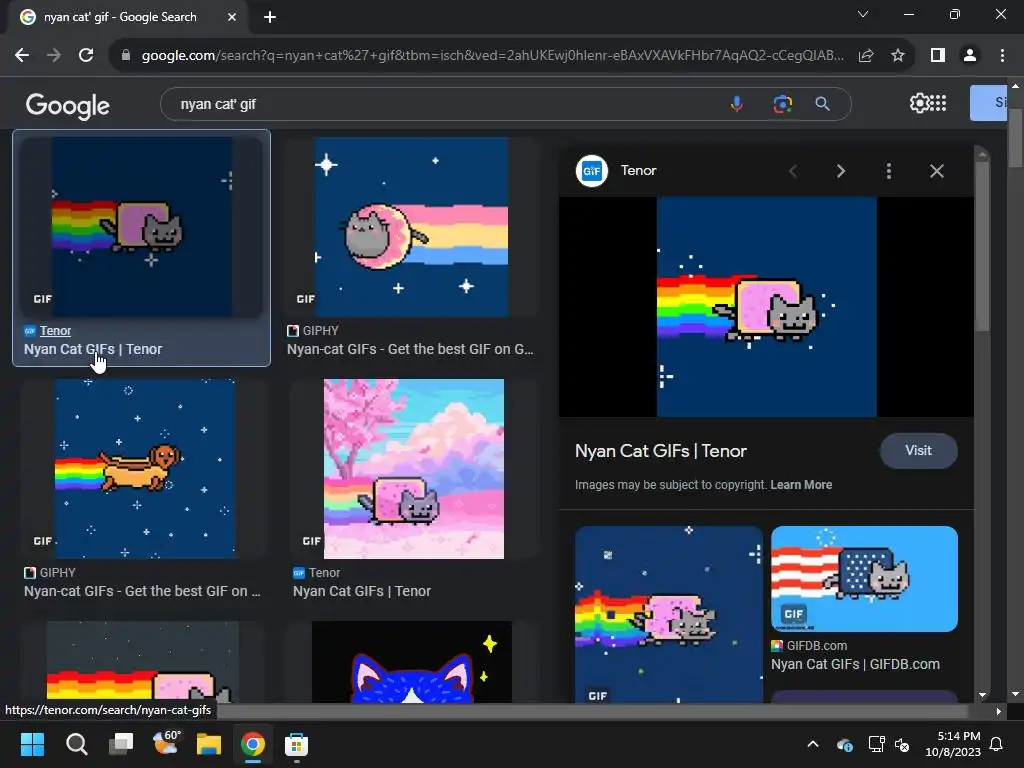This screenshot has height=768, width=1024.
Task: Bookmark this page with the star icon
Action: [898, 56]
